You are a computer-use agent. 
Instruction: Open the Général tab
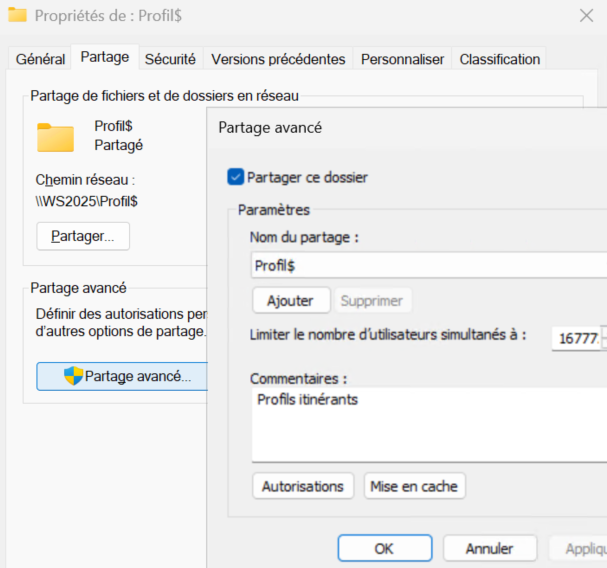pyautogui.click(x=40, y=59)
